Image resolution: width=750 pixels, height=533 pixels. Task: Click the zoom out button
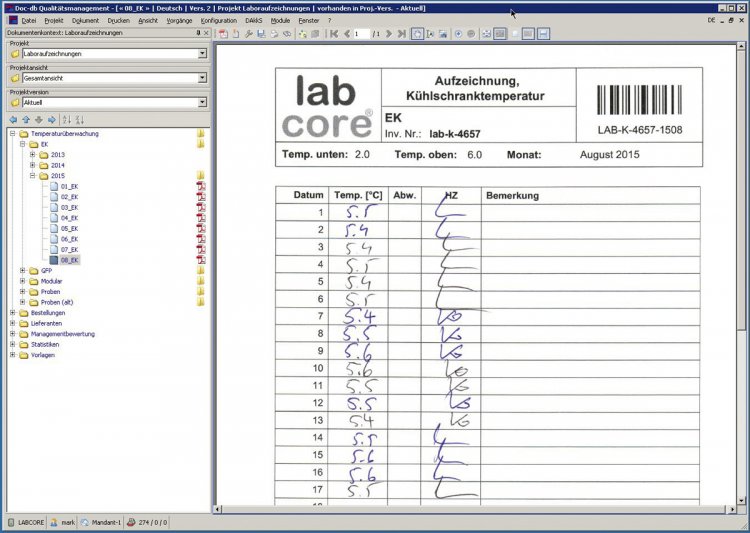tap(471, 33)
